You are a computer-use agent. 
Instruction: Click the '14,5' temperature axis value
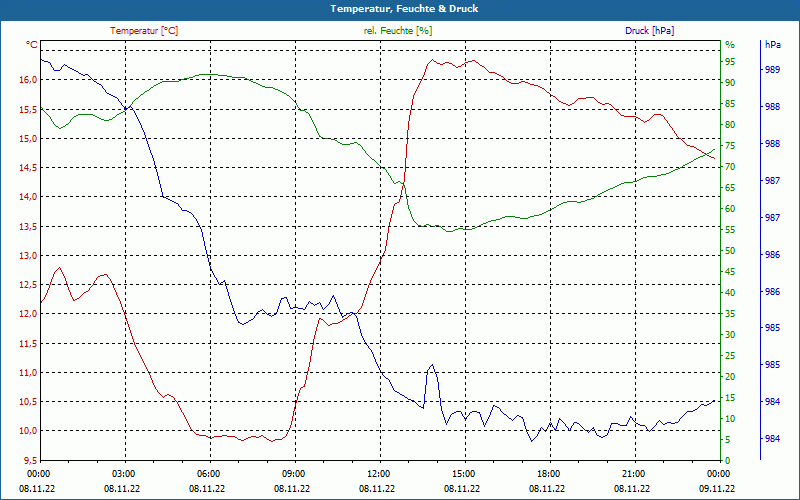pos(28,167)
